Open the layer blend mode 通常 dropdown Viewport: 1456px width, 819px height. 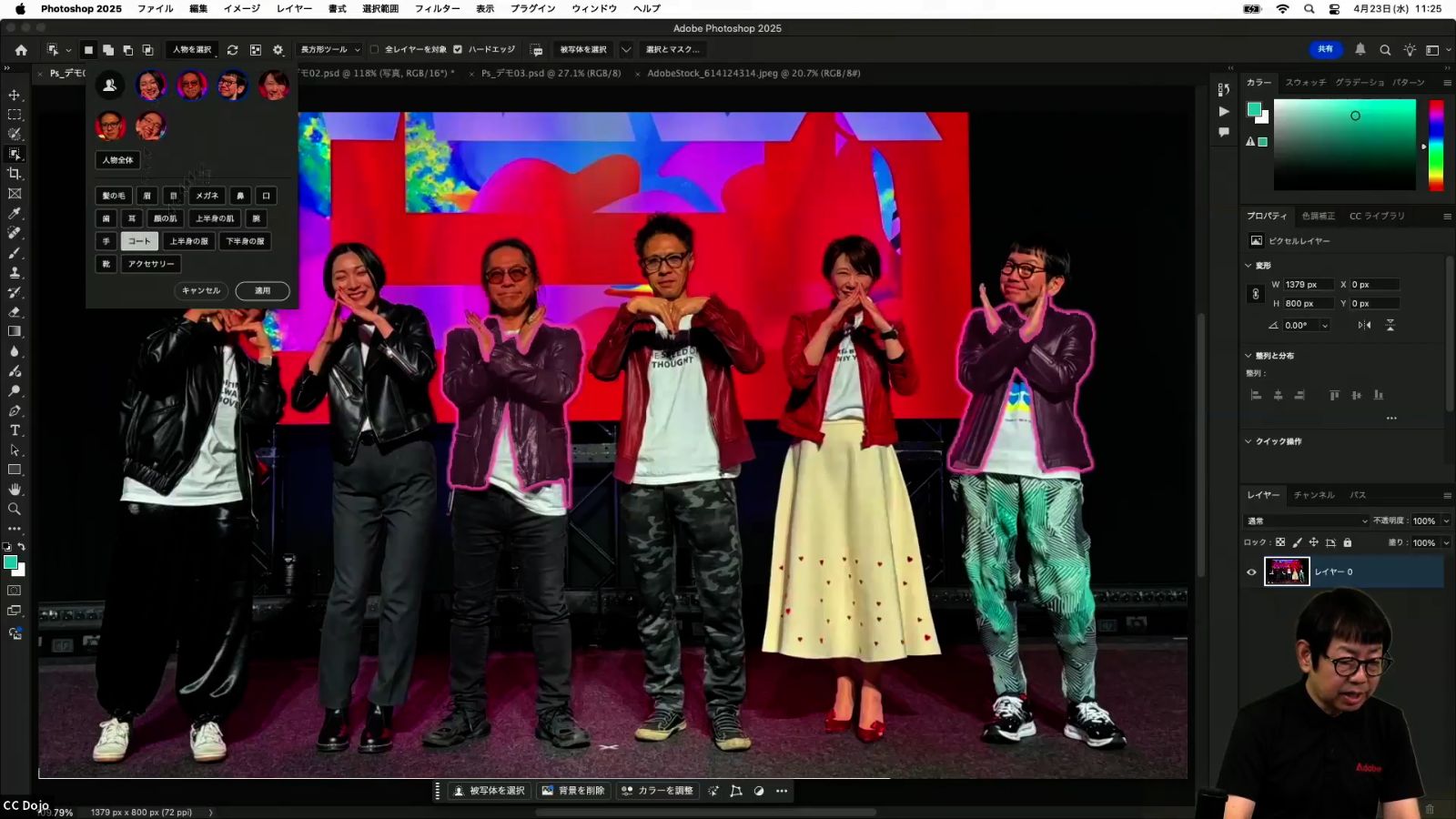(x=1307, y=521)
